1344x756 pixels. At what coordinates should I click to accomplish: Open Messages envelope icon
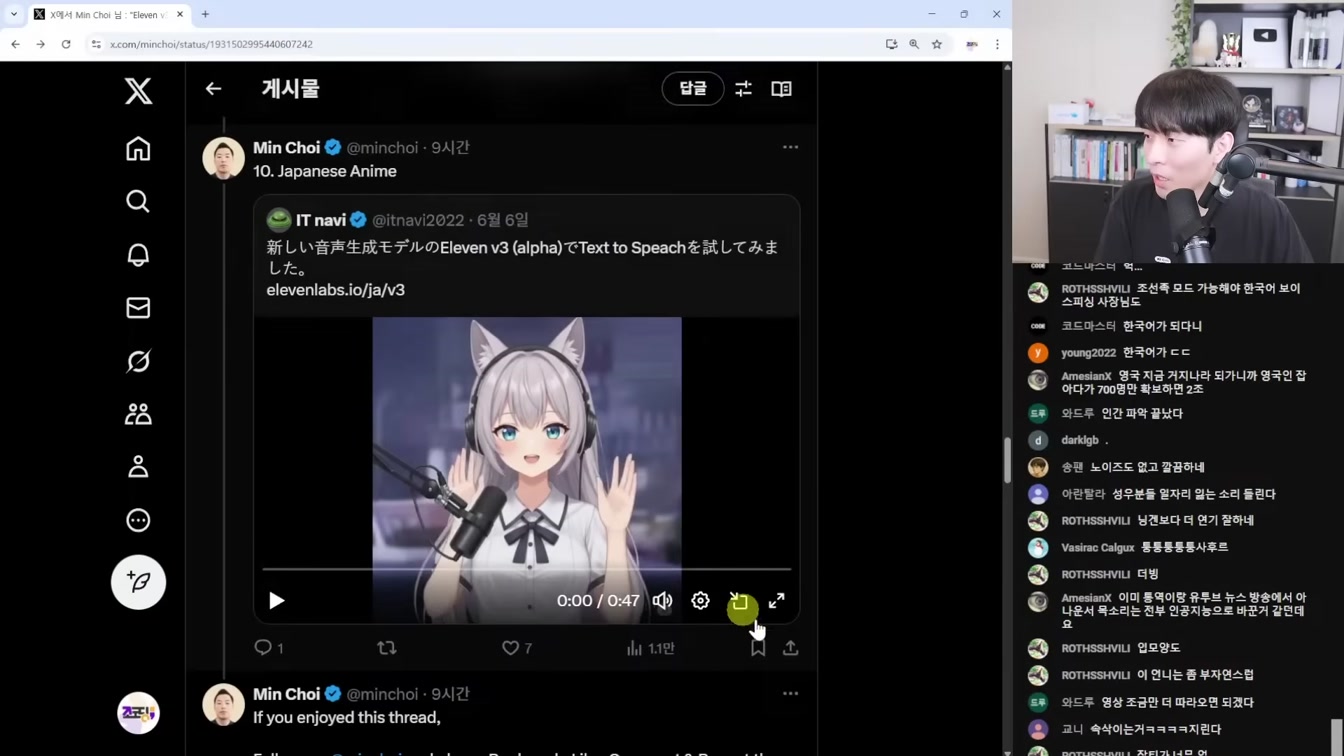(138, 308)
